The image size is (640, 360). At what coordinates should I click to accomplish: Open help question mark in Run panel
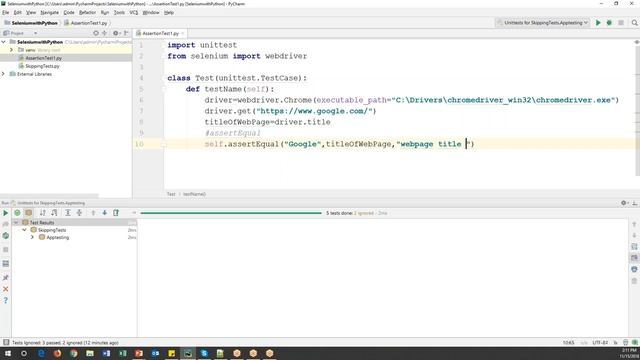coord(6,300)
